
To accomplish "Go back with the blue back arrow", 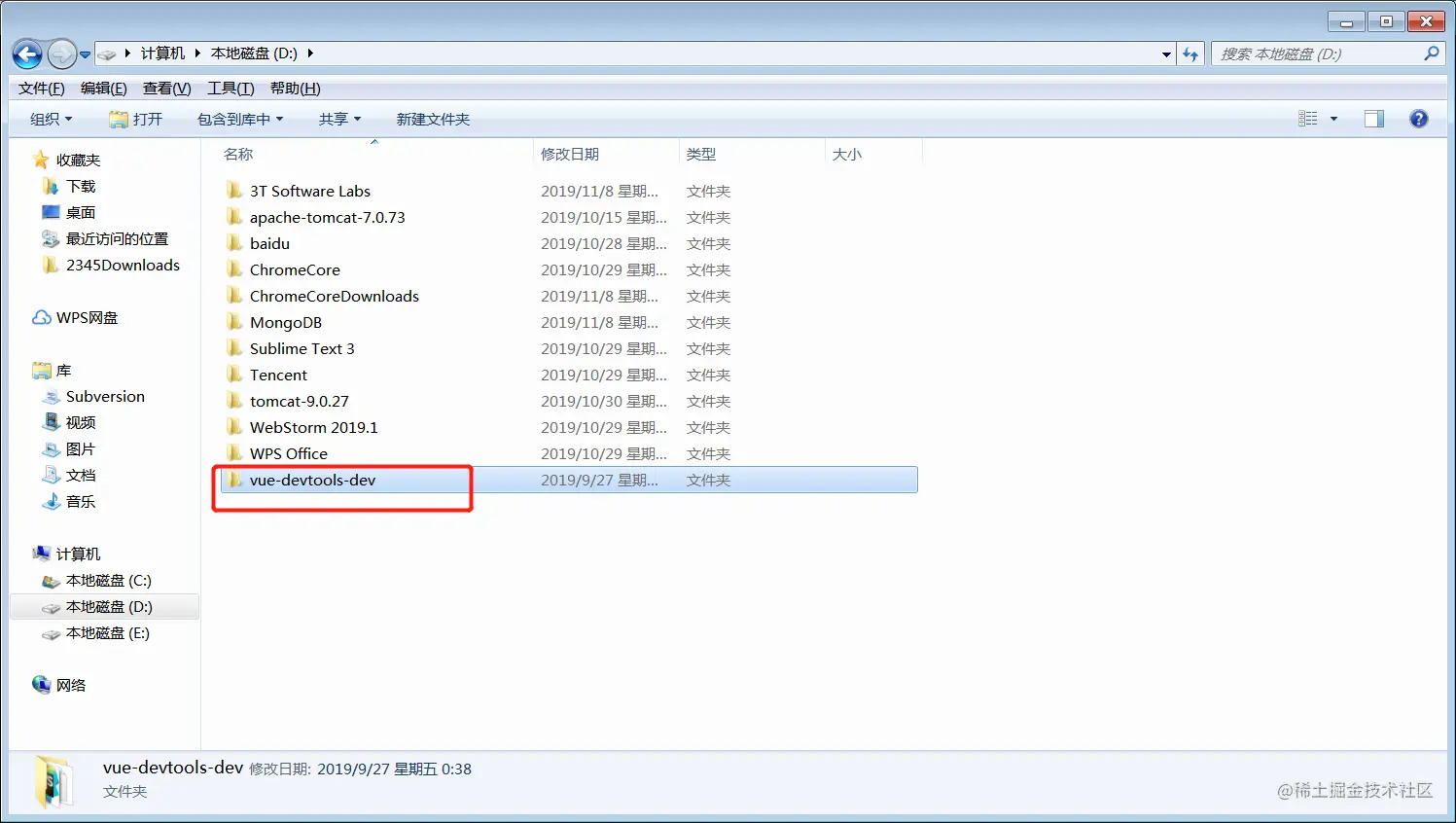I will (27, 54).
